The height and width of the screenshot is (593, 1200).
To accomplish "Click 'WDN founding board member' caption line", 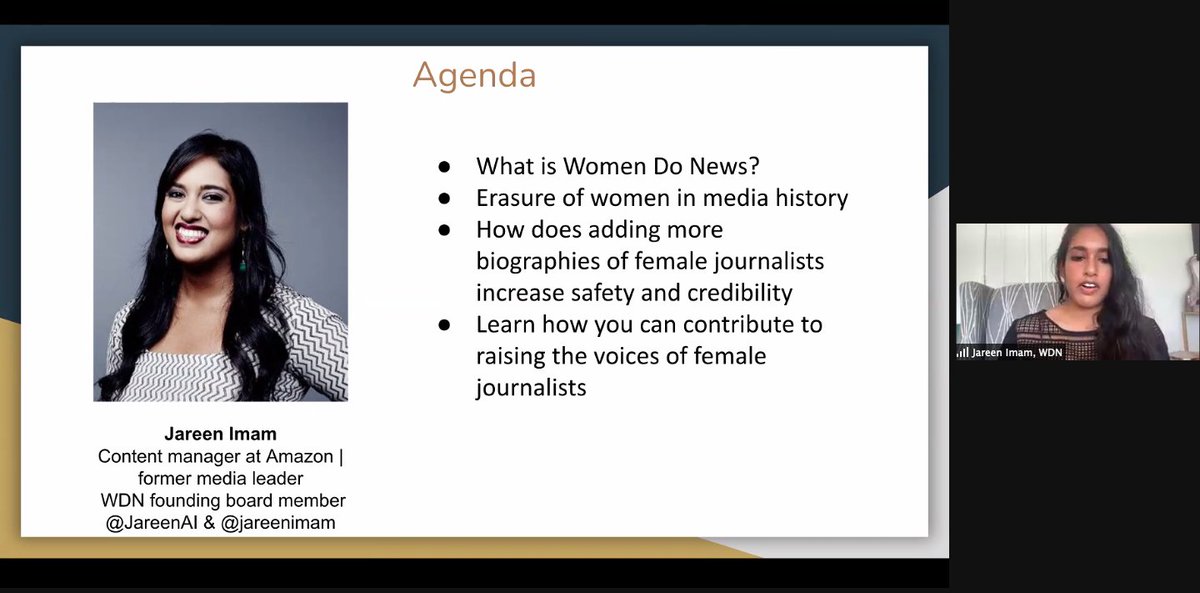I will click(224, 500).
